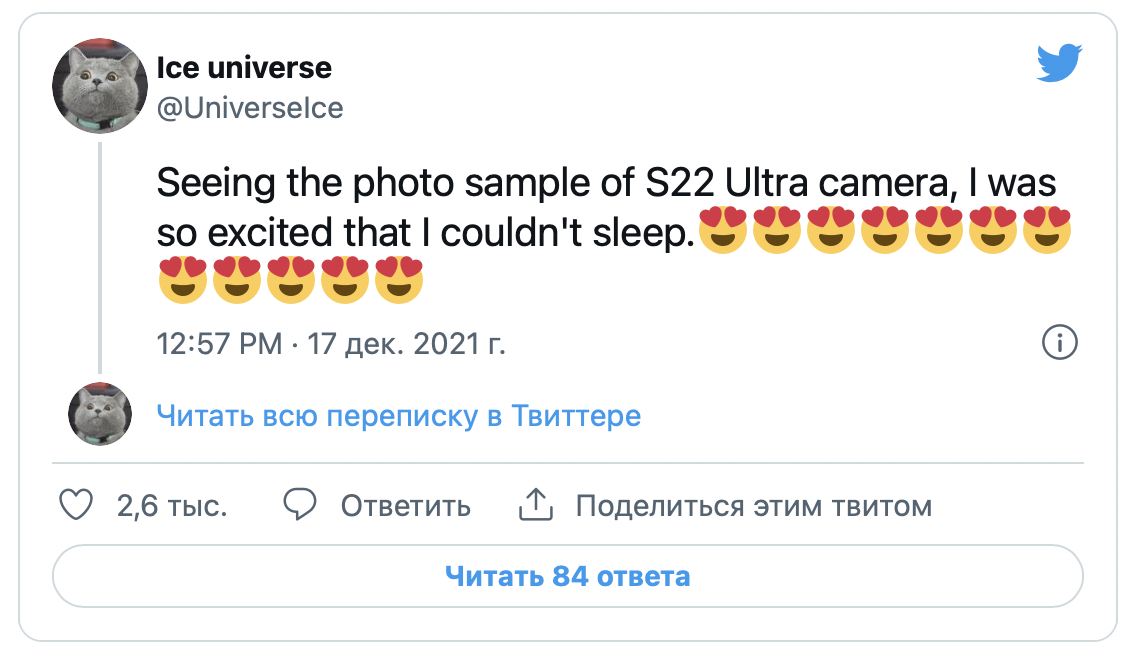Open Ice universe's large cat avatar

pyautogui.click(x=100, y=87)
